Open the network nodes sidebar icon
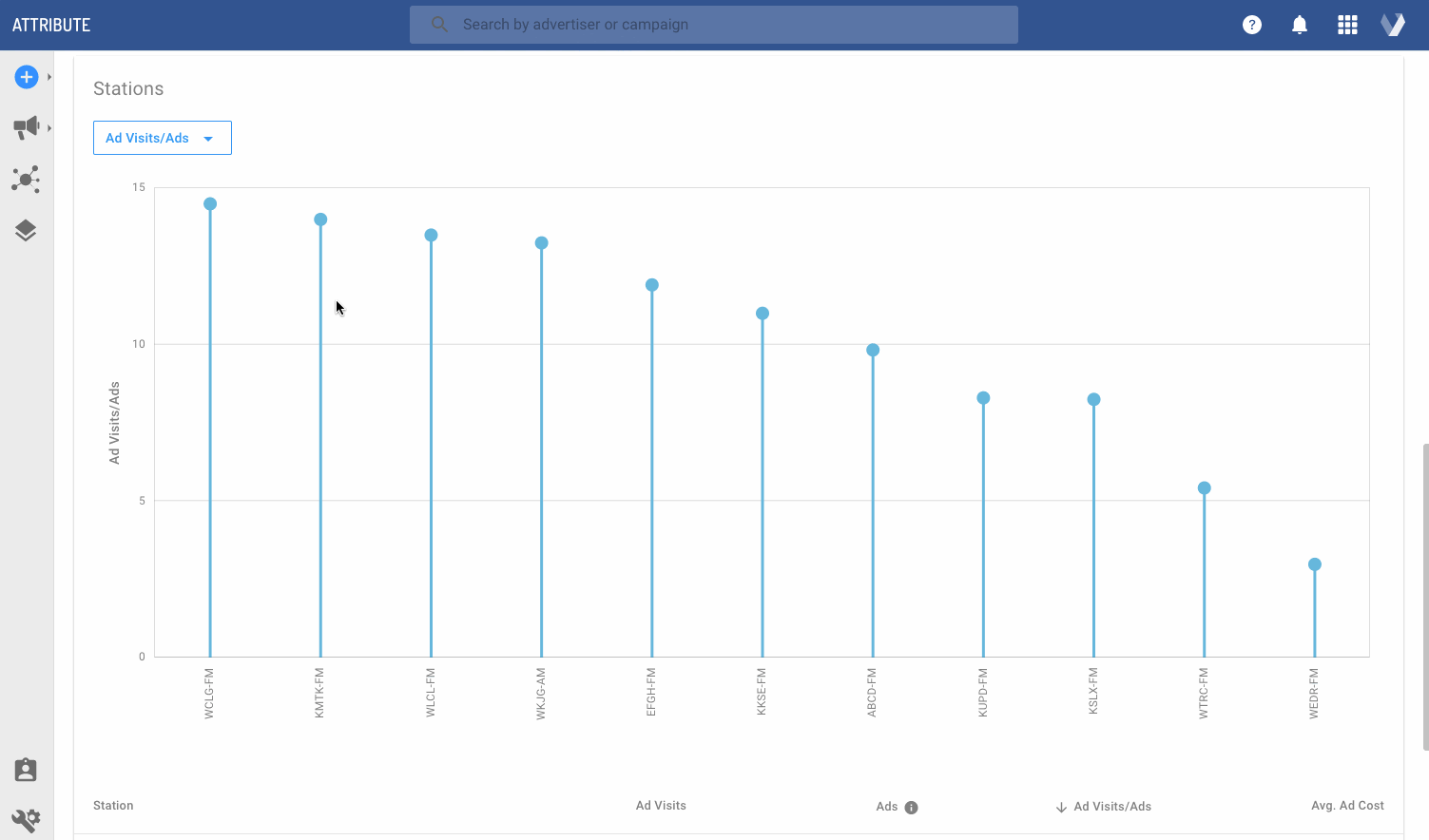 point(26,180)
